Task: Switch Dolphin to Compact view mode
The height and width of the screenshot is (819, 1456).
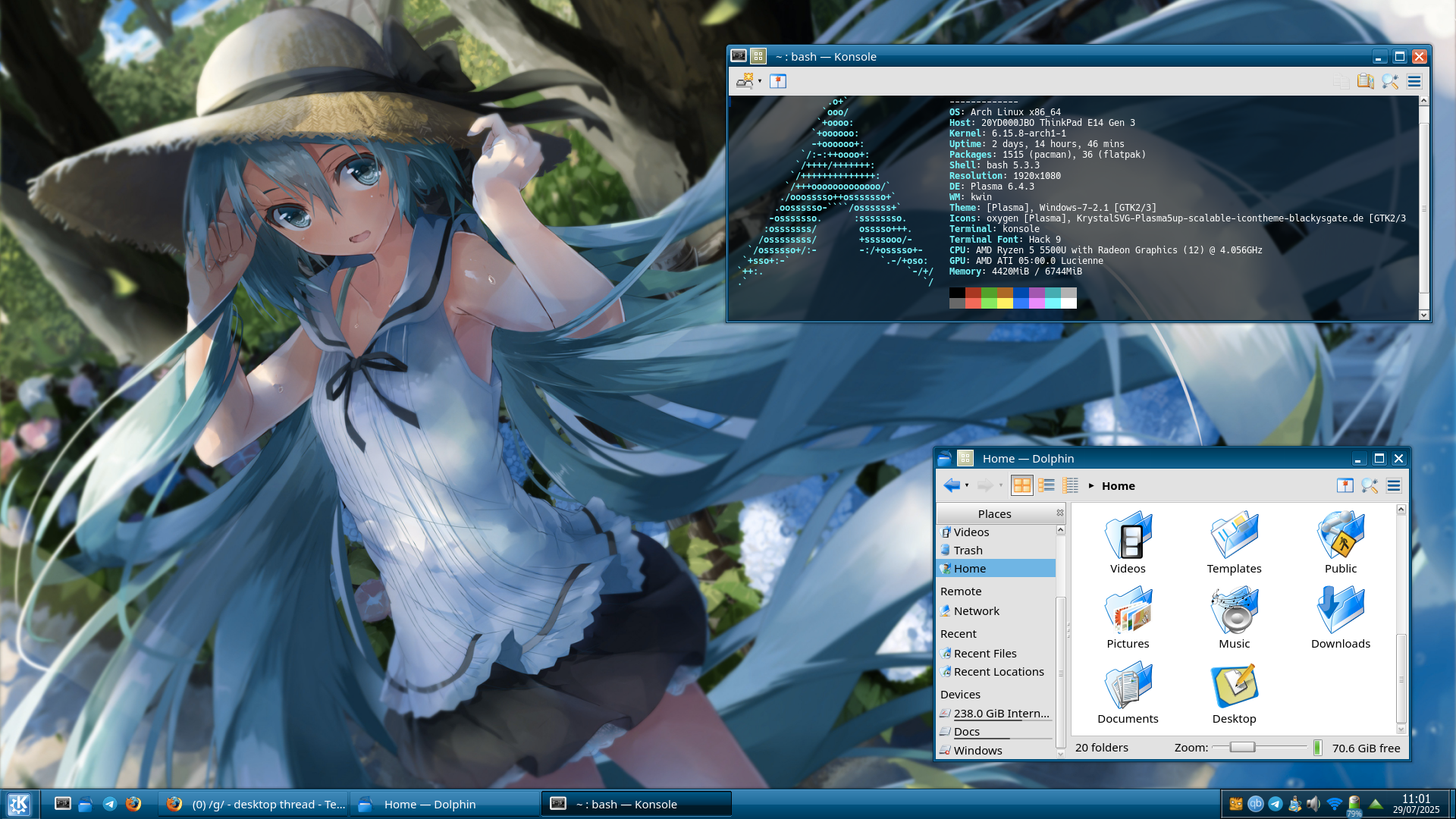Action: pyautogui.click(x=1046, y=485)
